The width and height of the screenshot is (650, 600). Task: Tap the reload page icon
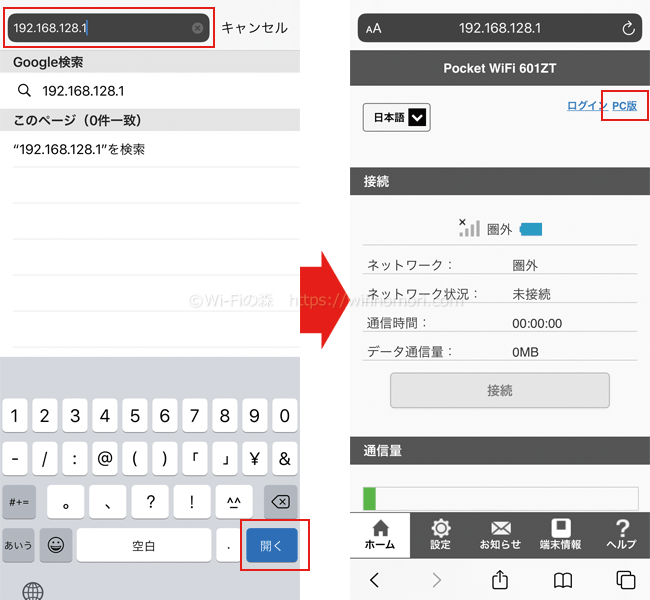628,28
